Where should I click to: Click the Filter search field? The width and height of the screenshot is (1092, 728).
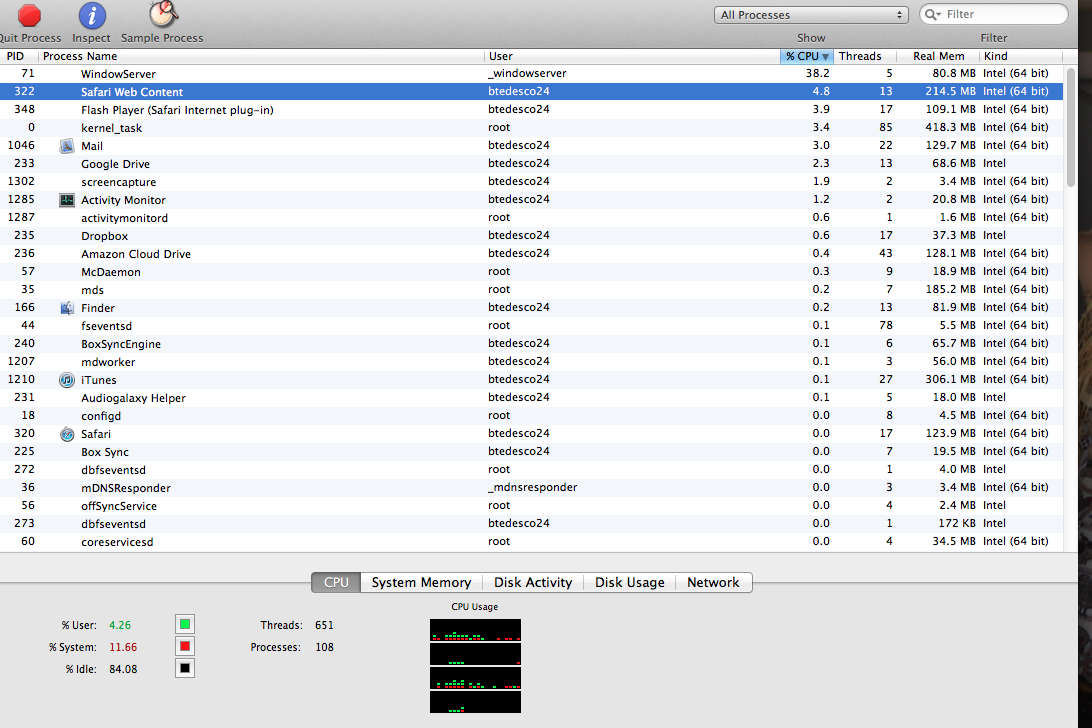(994, 14)
